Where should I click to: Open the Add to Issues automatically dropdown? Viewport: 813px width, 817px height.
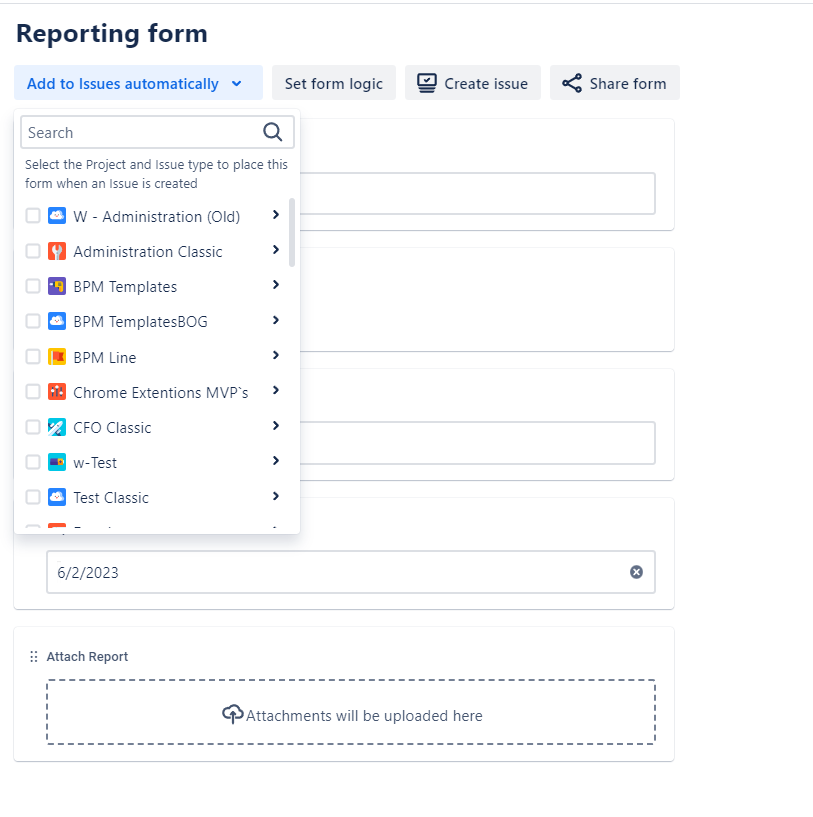tap(137, 82)
